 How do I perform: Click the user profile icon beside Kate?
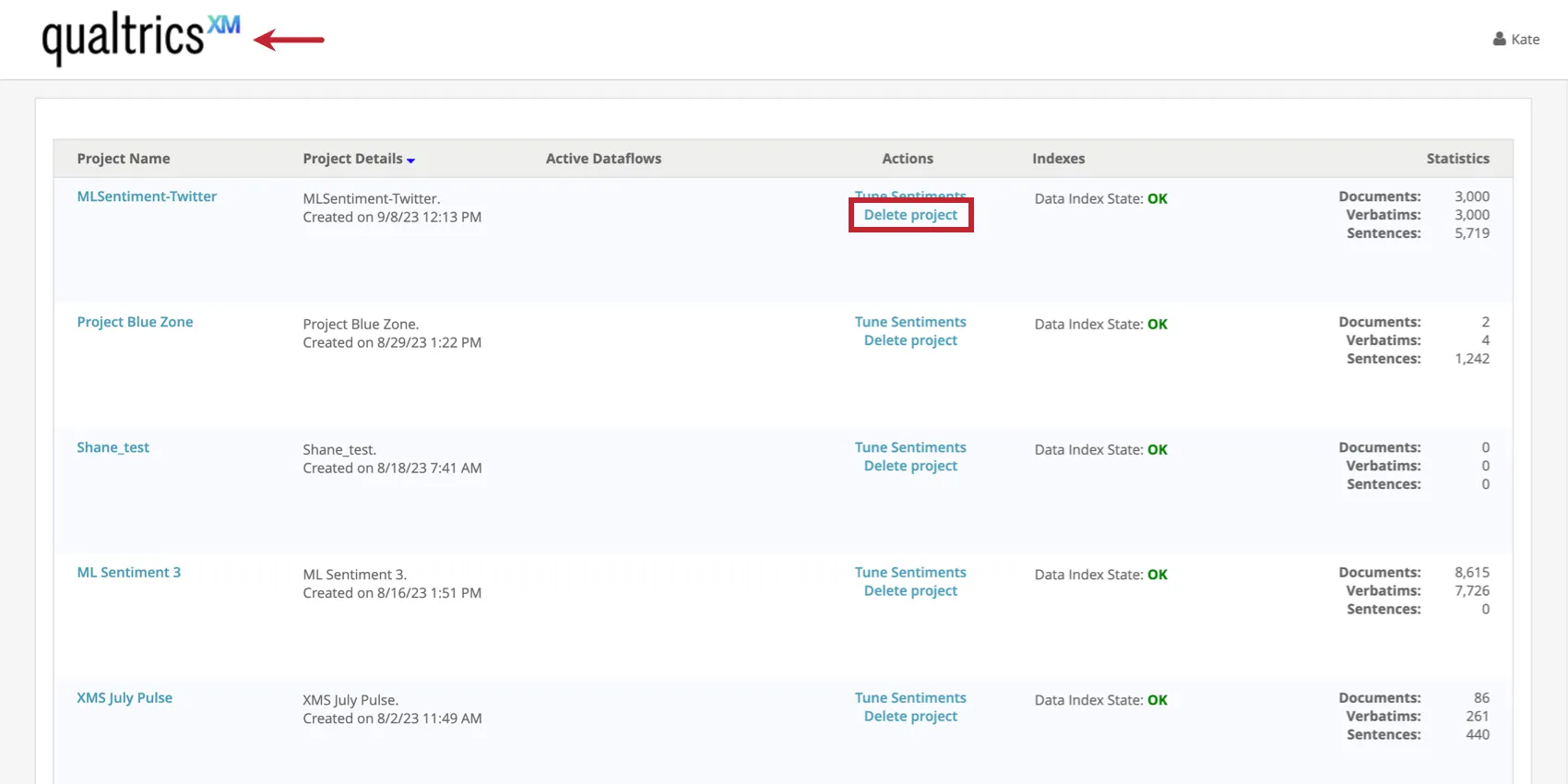coord(1499,39)
